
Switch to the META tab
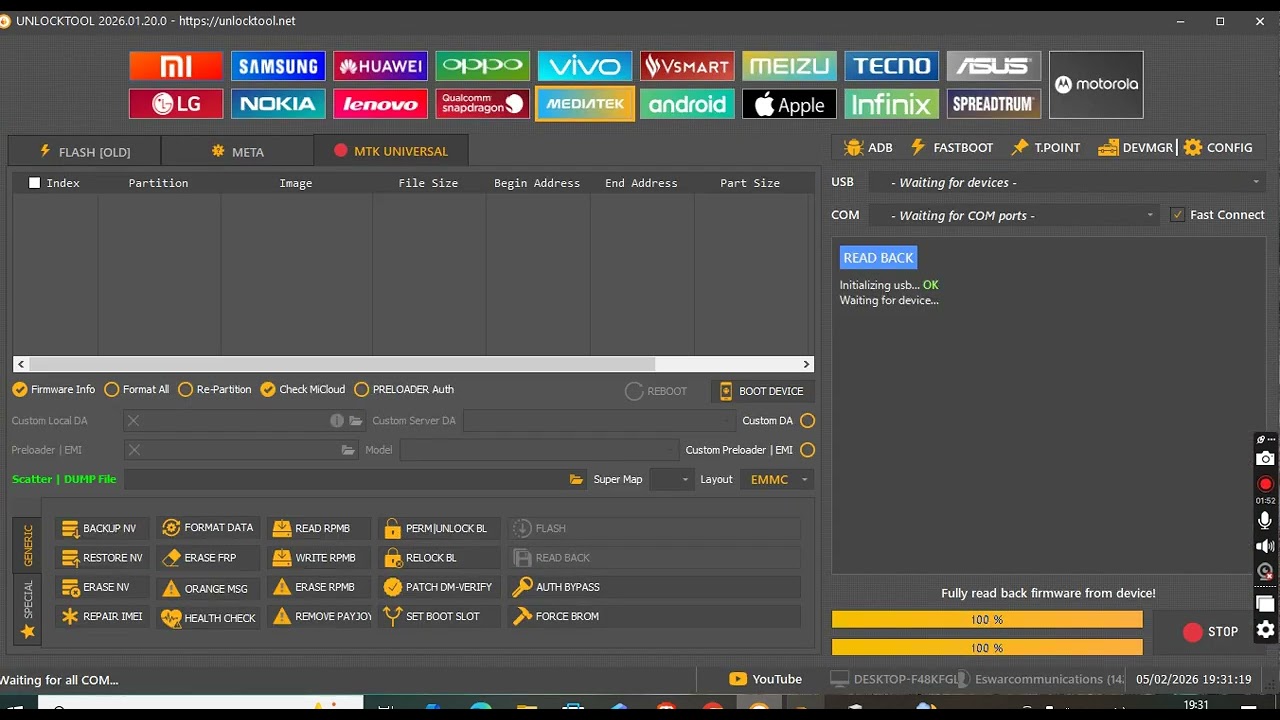tap(237, 151)
